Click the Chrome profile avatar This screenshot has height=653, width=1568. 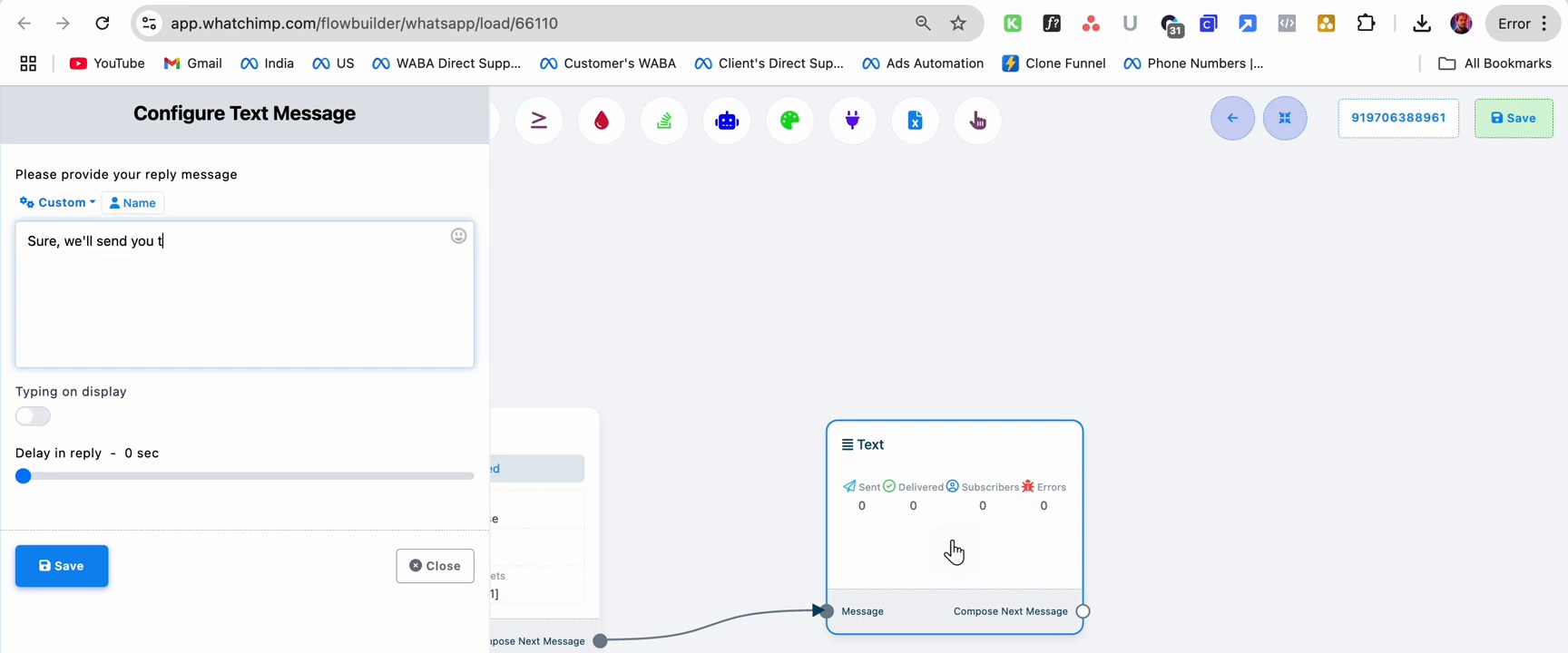(1461, 24)
